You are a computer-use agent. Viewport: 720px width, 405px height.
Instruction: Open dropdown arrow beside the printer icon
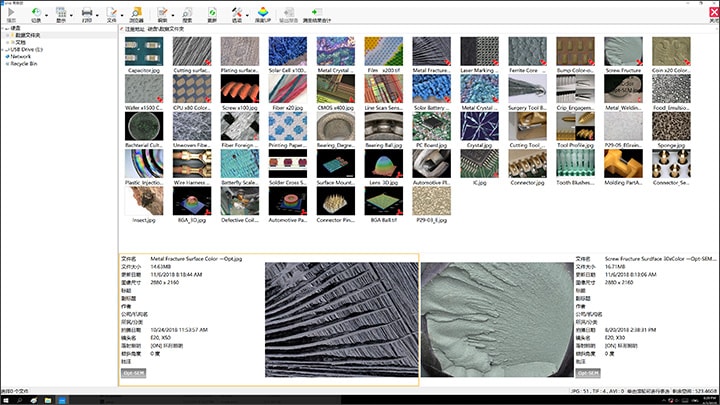click(99, 15)
